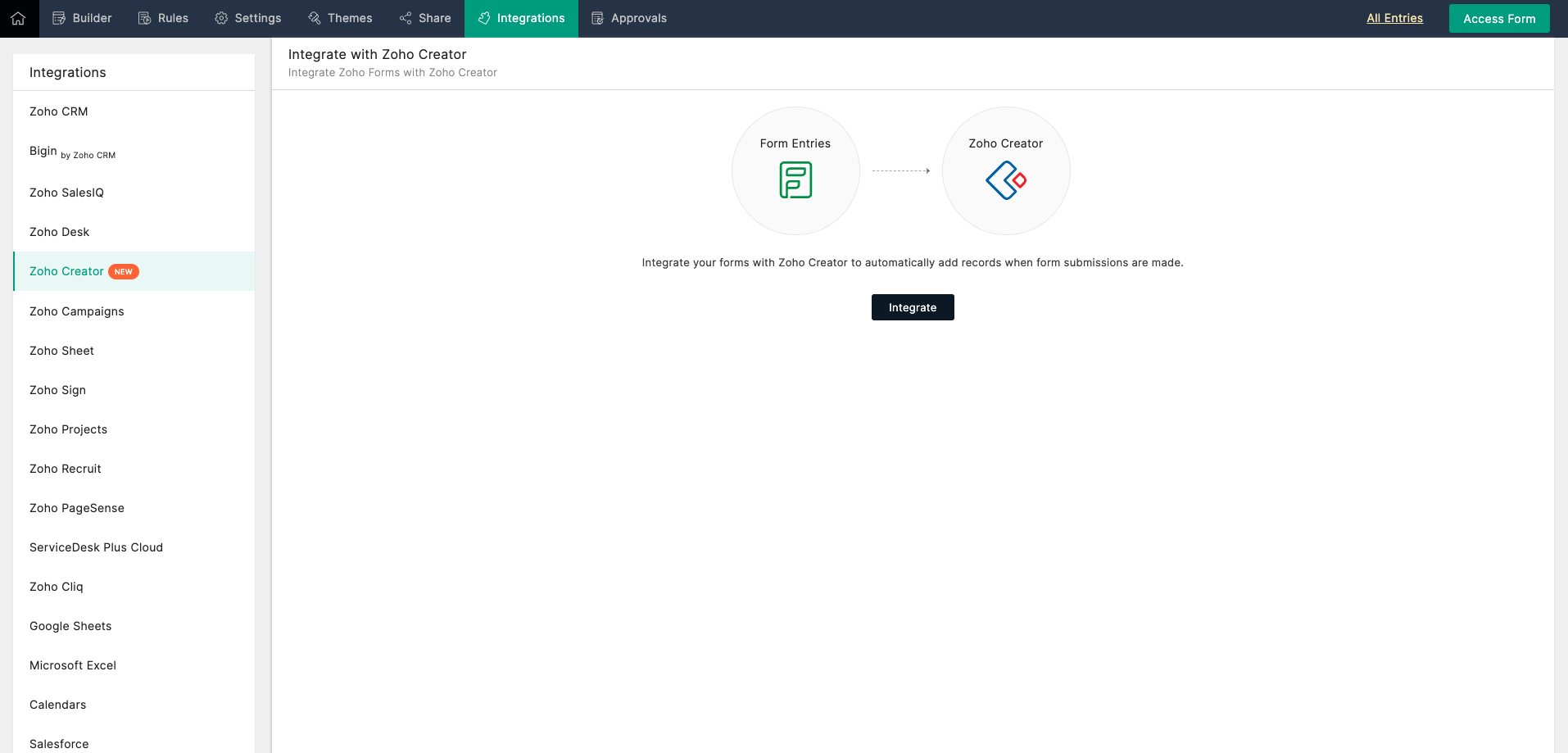The width and height of the screenshot is (1568, 753).
Task: Go to home via house icon
Action: pos(18,18)
